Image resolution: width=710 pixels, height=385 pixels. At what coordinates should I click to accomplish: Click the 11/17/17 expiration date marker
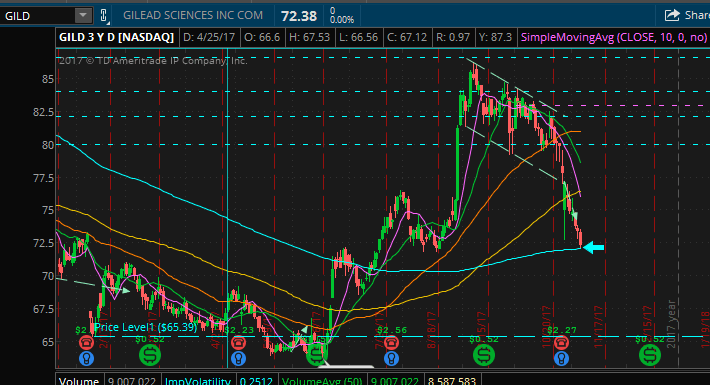599,327
